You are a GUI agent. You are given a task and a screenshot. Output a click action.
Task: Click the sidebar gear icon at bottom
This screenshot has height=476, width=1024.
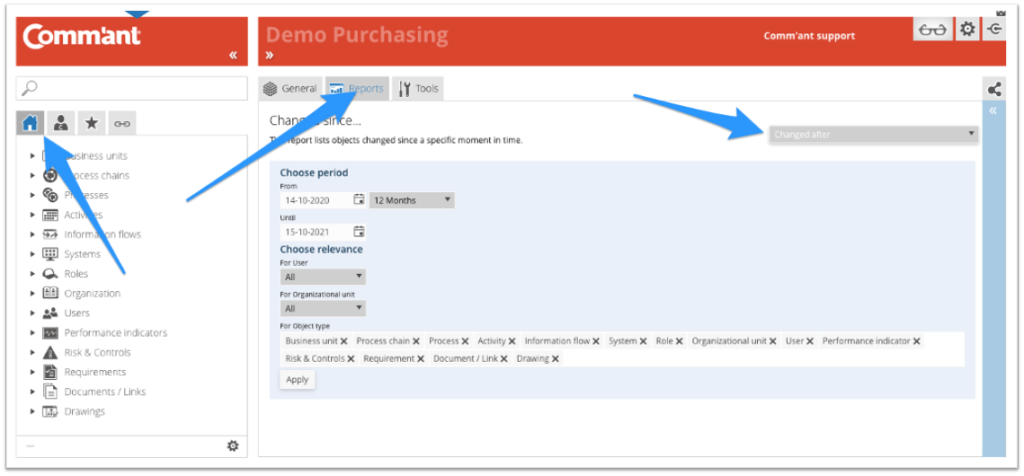pos(233,446)
